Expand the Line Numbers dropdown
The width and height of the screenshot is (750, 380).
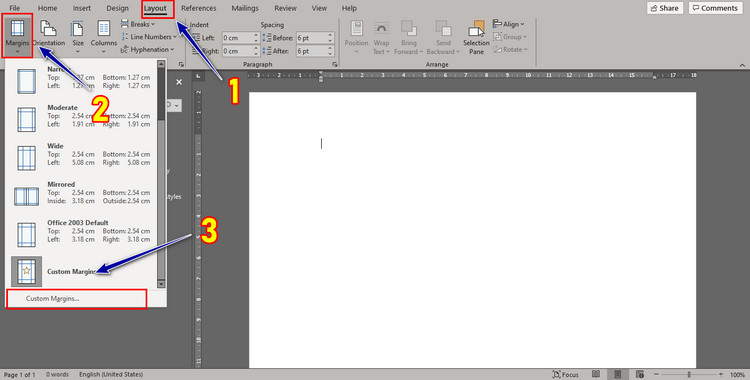point(148,37)
